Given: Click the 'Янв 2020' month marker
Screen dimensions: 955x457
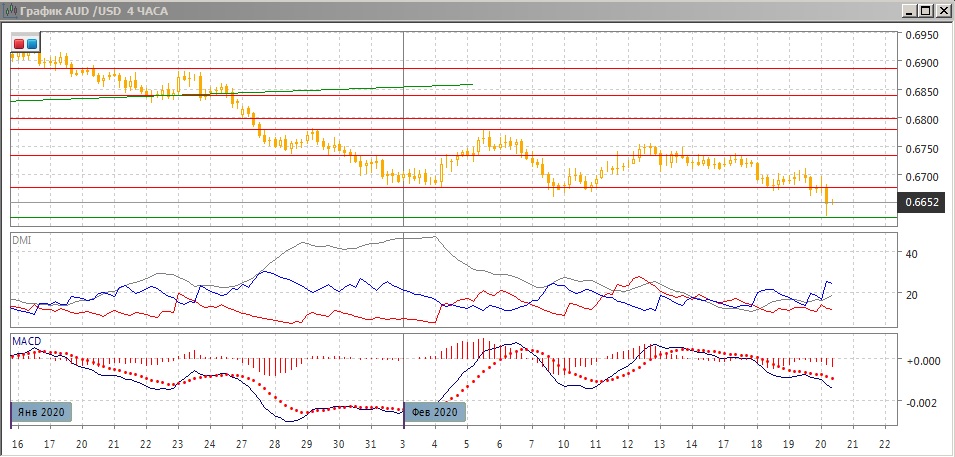Looking at the screenshot, I should tap(42, 411).
